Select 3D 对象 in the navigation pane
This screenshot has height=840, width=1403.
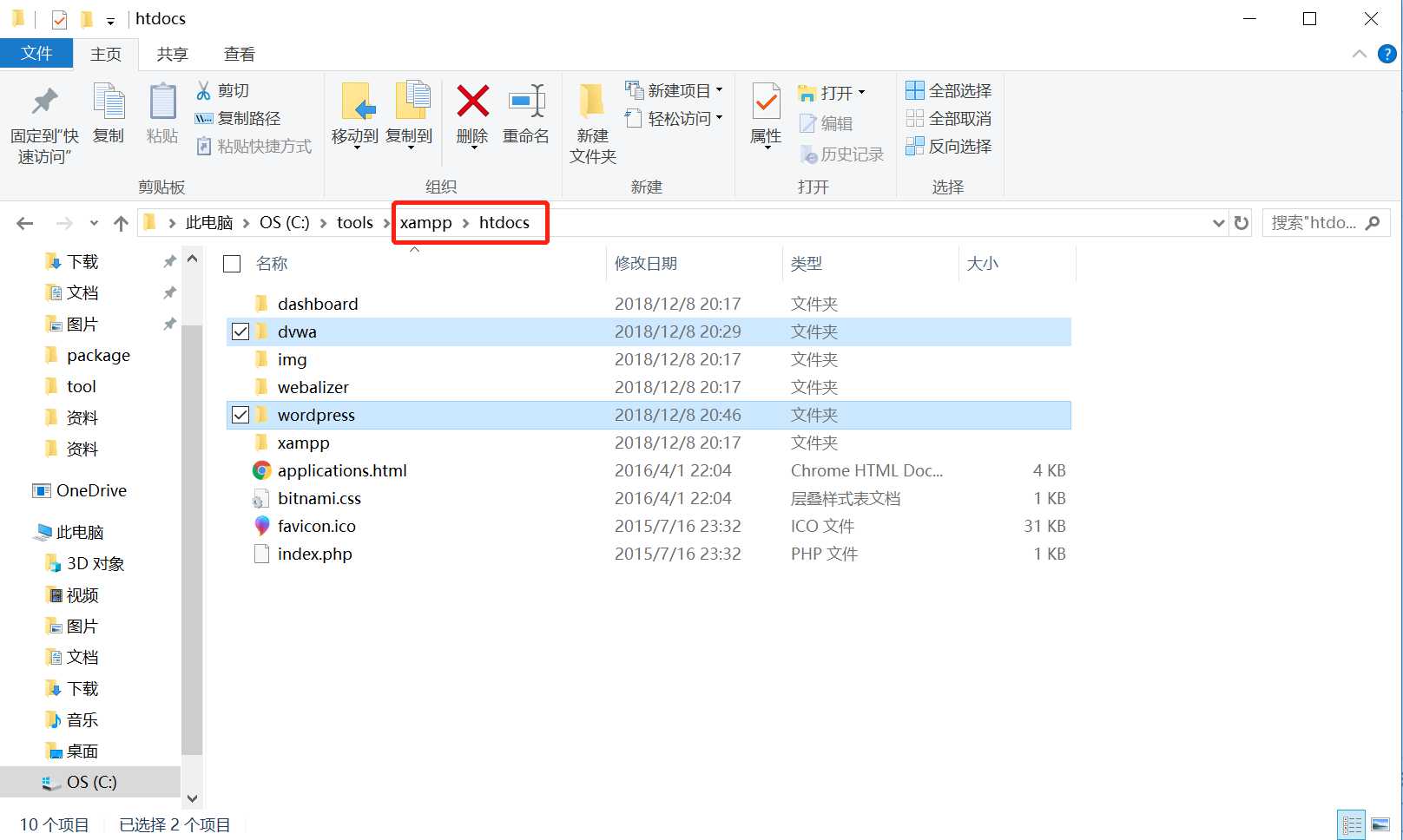(96, 564)
